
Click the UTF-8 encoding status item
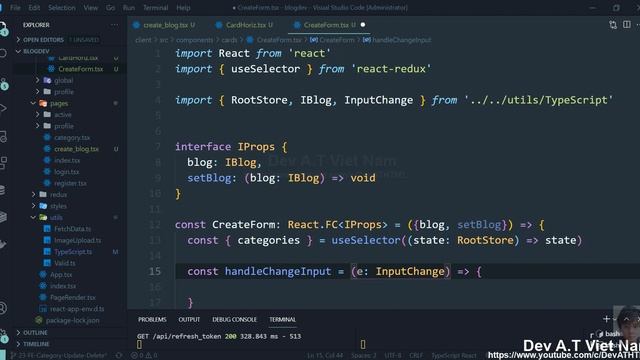point(393,356)
